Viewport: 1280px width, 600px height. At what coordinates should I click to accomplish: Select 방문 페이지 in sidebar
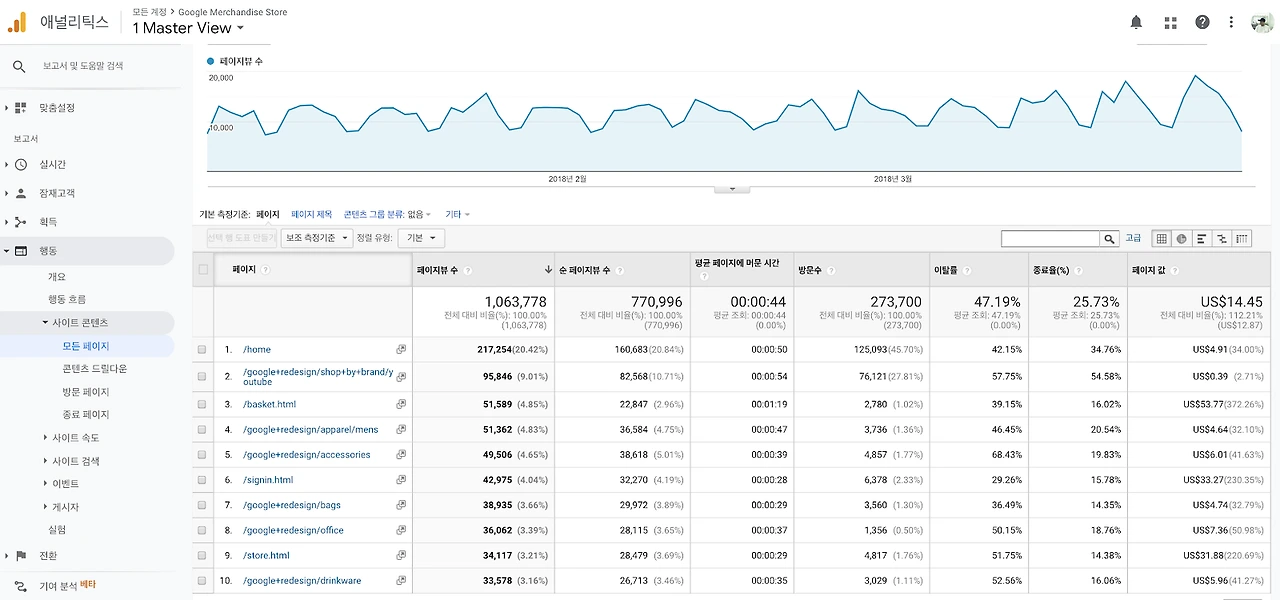(x=86, y=392)
